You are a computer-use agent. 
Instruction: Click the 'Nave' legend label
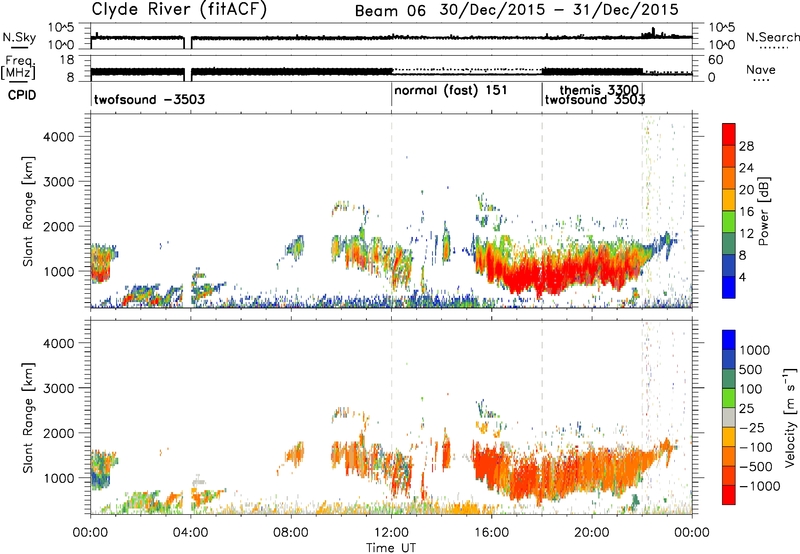click(761, 69)
